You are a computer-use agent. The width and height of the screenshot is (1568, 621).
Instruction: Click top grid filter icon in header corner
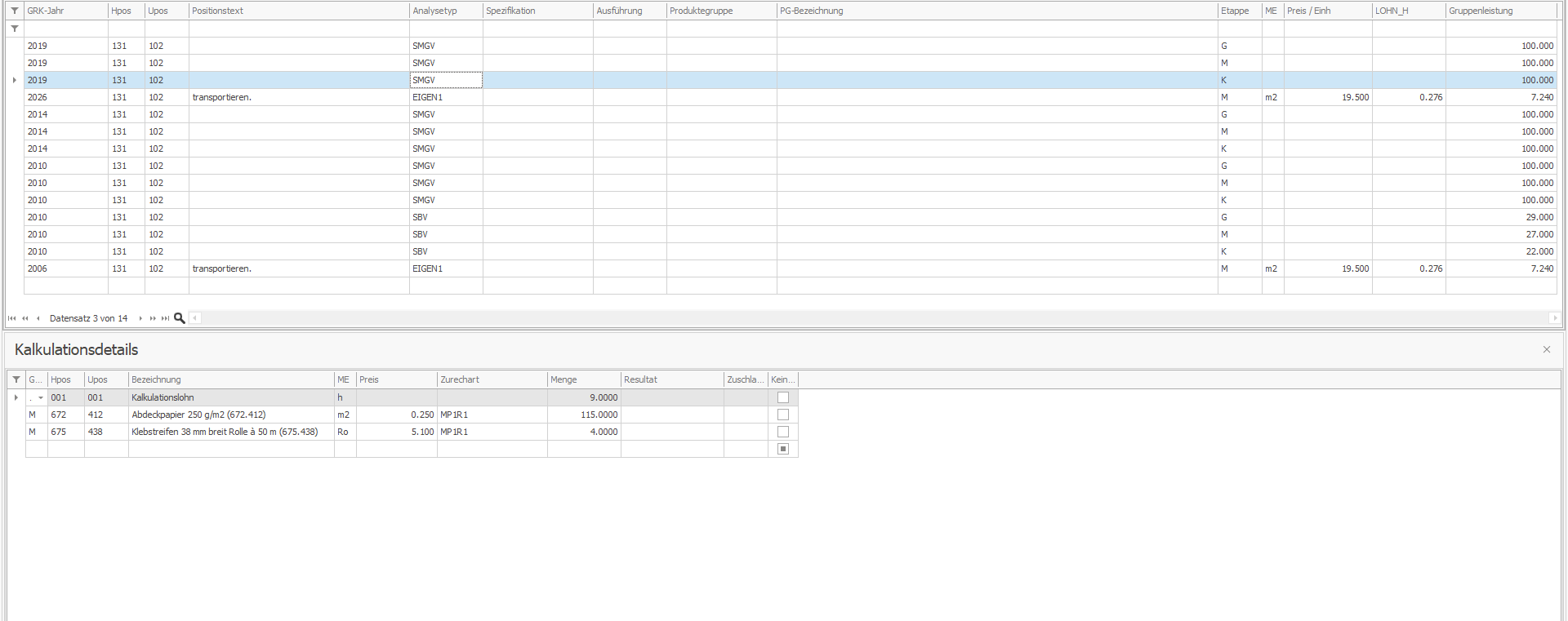coord(15,11)
